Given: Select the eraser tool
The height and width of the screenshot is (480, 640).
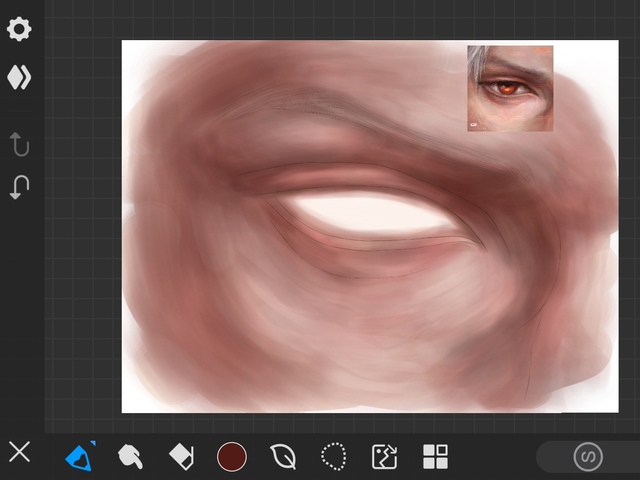Looking at the screenshot, I should click(x=181, y=457).
